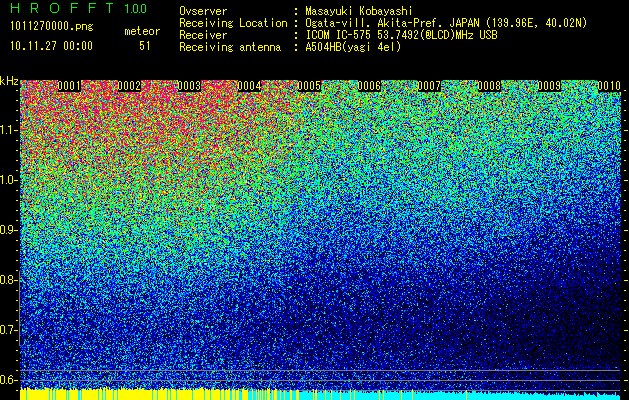Click the Receiving Location label
Image resolution: width=629 pixels, height=400 pixels.
click(233, 23)
